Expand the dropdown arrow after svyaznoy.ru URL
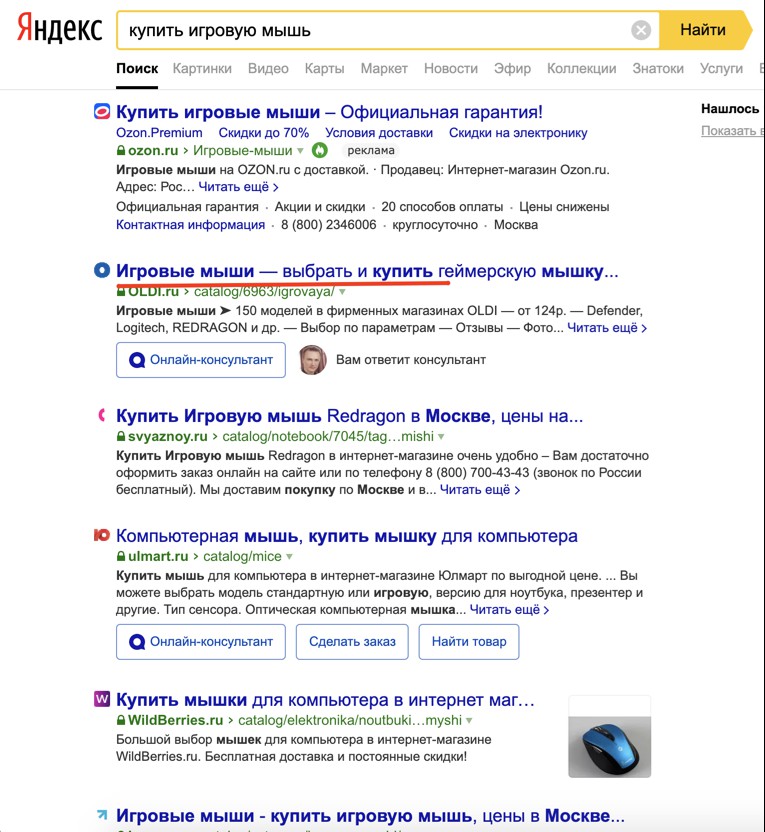Viewport: 765px width, 832px height. (x=441, y=437)
